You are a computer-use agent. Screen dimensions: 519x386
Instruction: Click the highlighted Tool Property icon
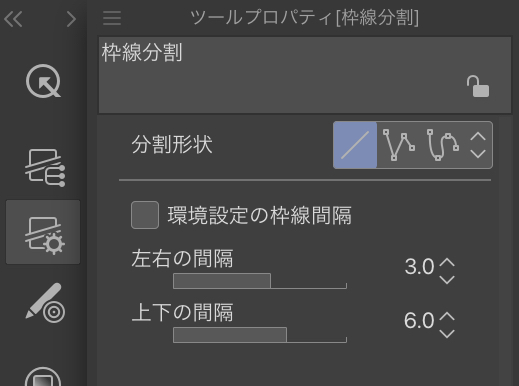[43, 232]
